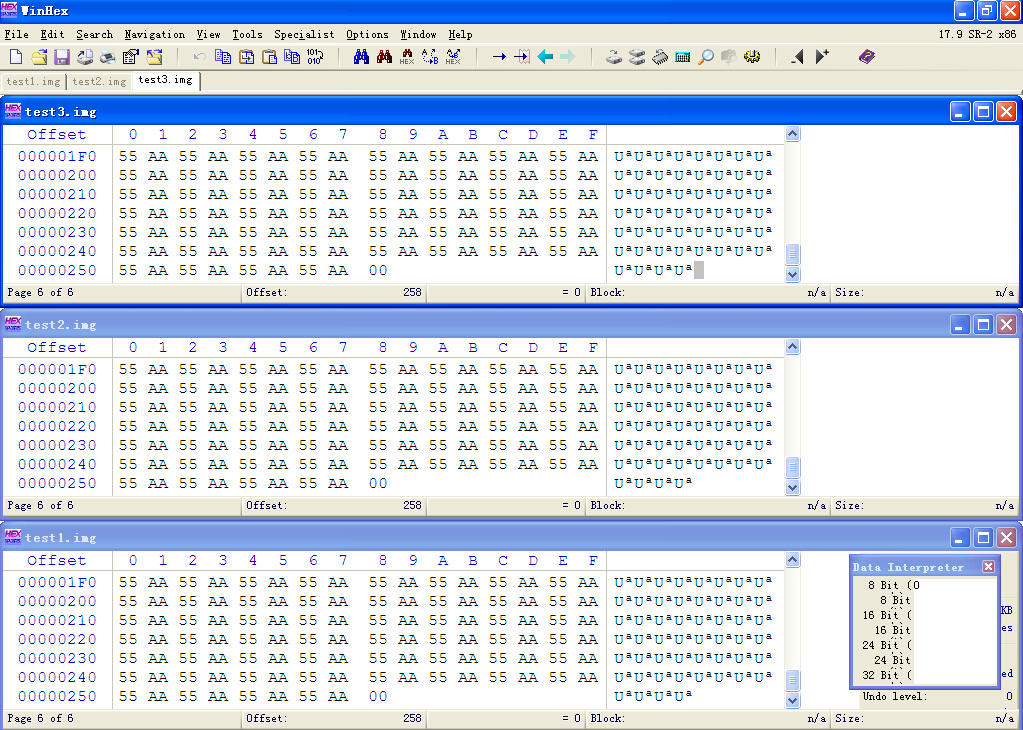Open Properties via the clipboard checklist icon
The height and width of the screenshot is (730, 1023).
(130, 57)
